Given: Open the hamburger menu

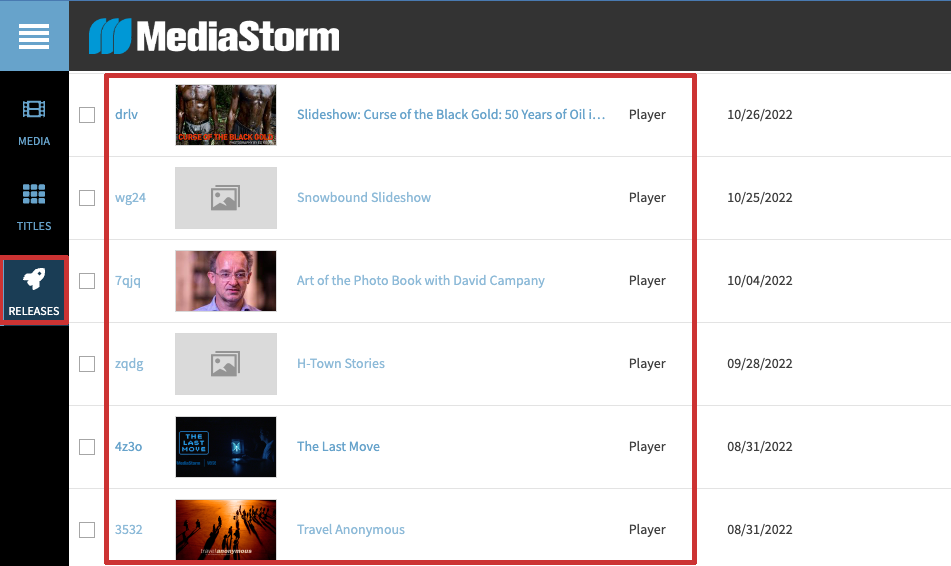Looking at the screenshot, I should pyautogui.click(x=34, y=36).
